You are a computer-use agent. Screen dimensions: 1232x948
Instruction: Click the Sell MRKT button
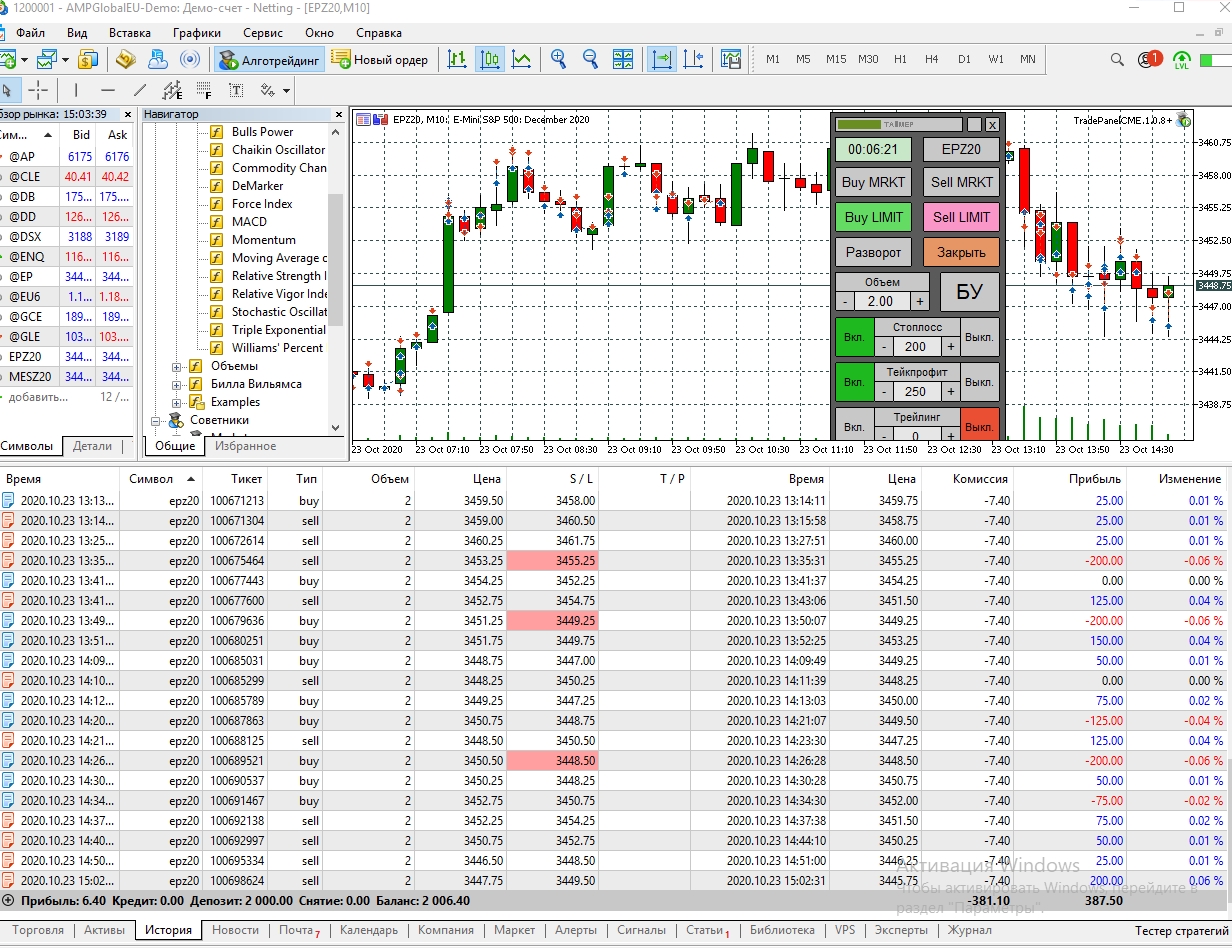(x=961, y=182)
